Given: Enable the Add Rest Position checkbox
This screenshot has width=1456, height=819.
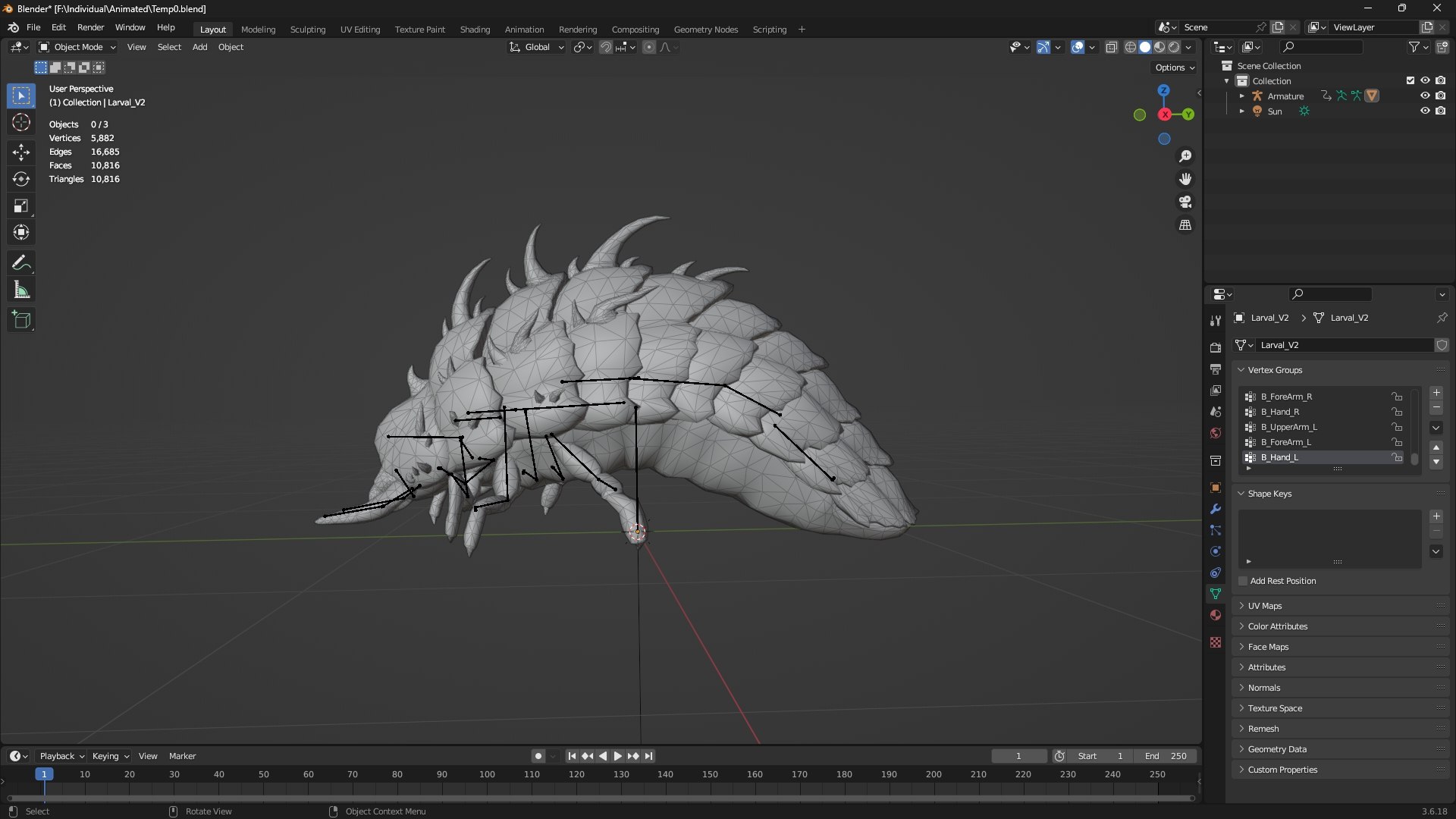Looking at the screenshot, I should [1243, 581].
